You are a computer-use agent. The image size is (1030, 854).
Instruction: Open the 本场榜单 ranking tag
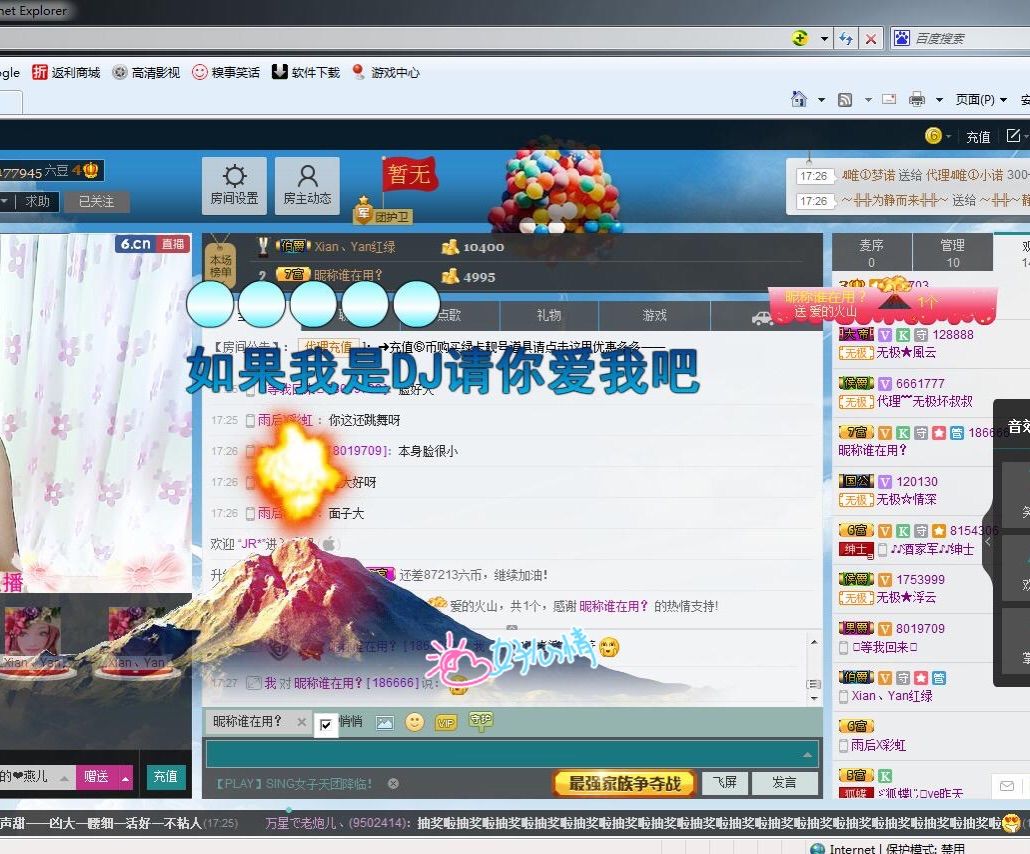(221, 265)
